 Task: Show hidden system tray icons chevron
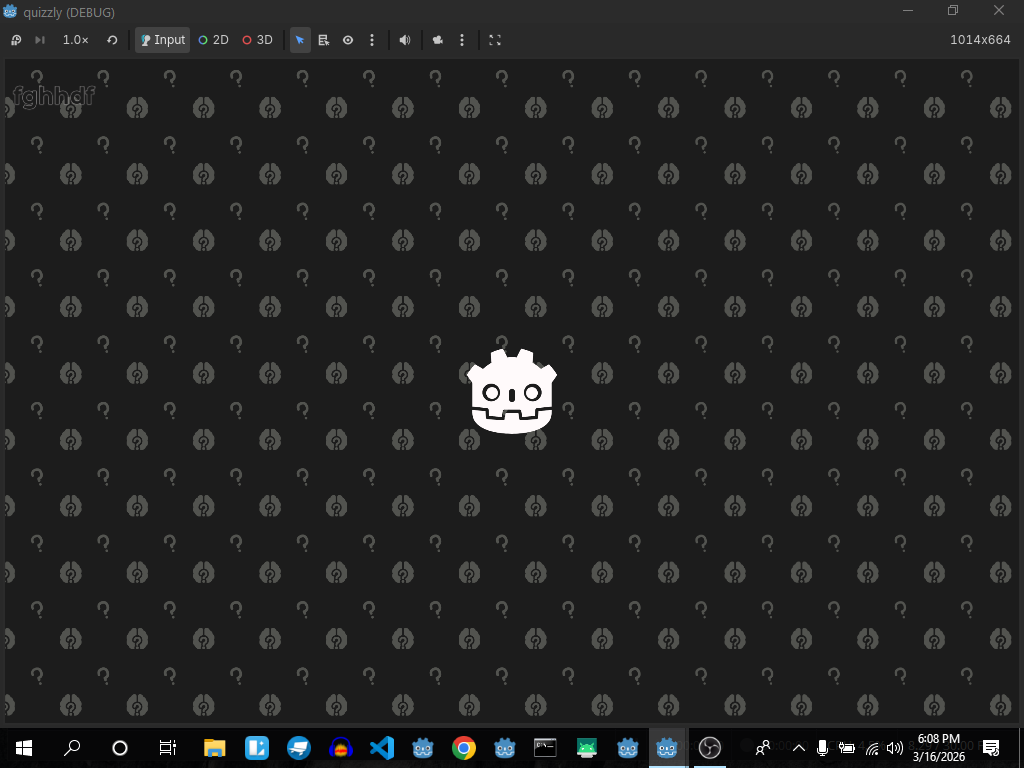[799, 748]
